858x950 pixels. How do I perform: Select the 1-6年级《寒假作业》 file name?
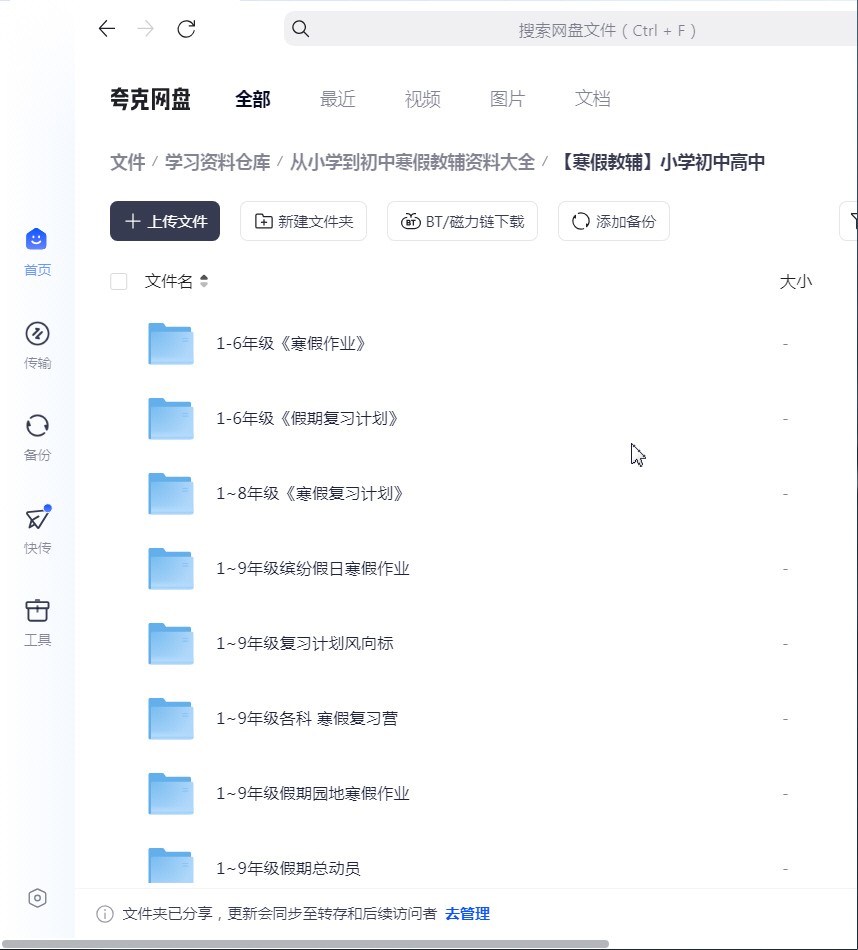291,344
